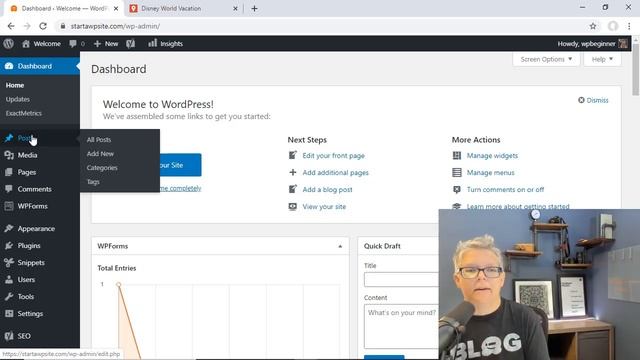Click the plus New button in admin bar

coord(106,44)
